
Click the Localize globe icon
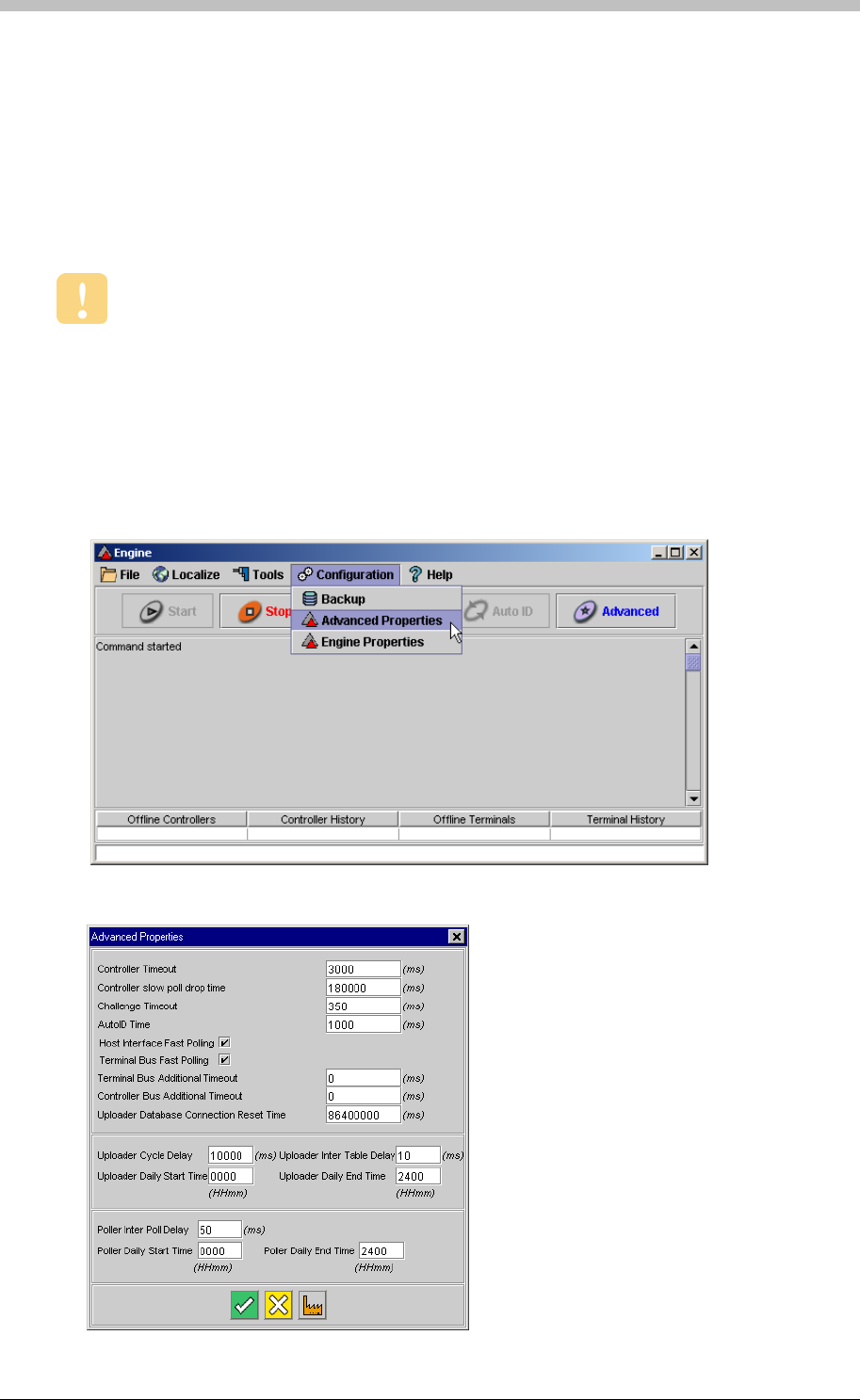(161, 574)
